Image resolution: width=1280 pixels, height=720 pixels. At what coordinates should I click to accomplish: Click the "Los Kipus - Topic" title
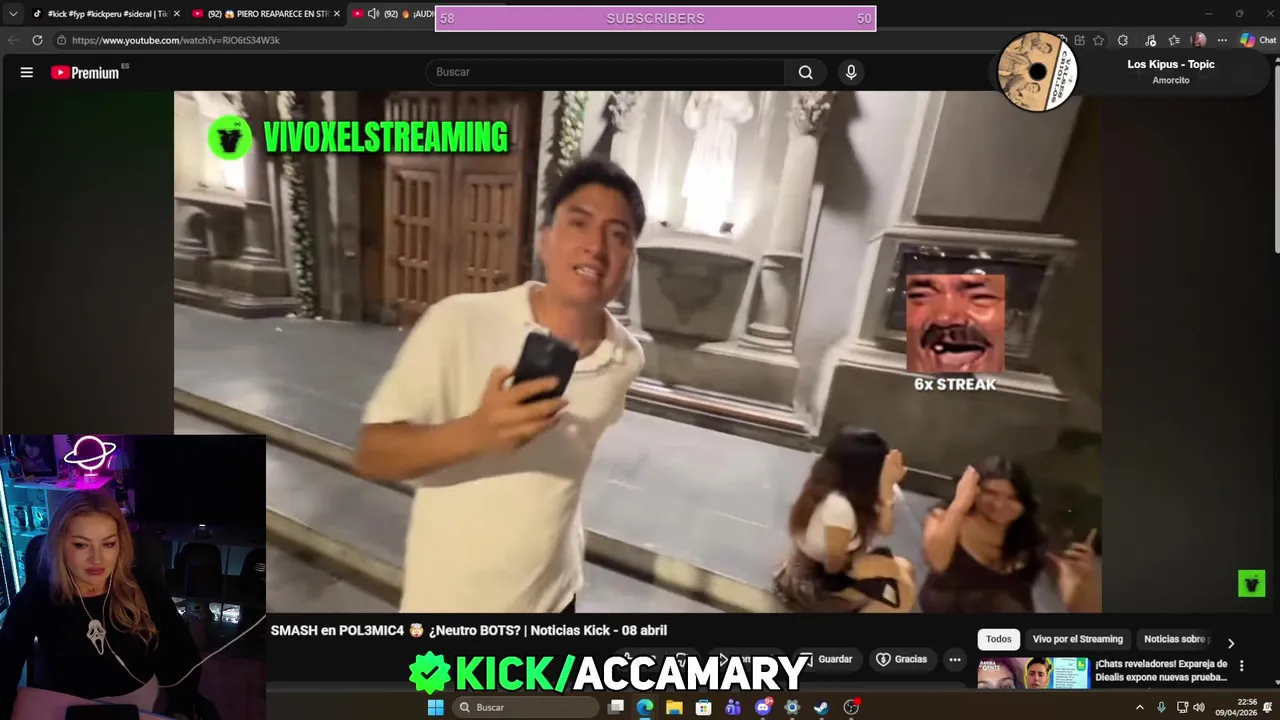[1171, 64]
